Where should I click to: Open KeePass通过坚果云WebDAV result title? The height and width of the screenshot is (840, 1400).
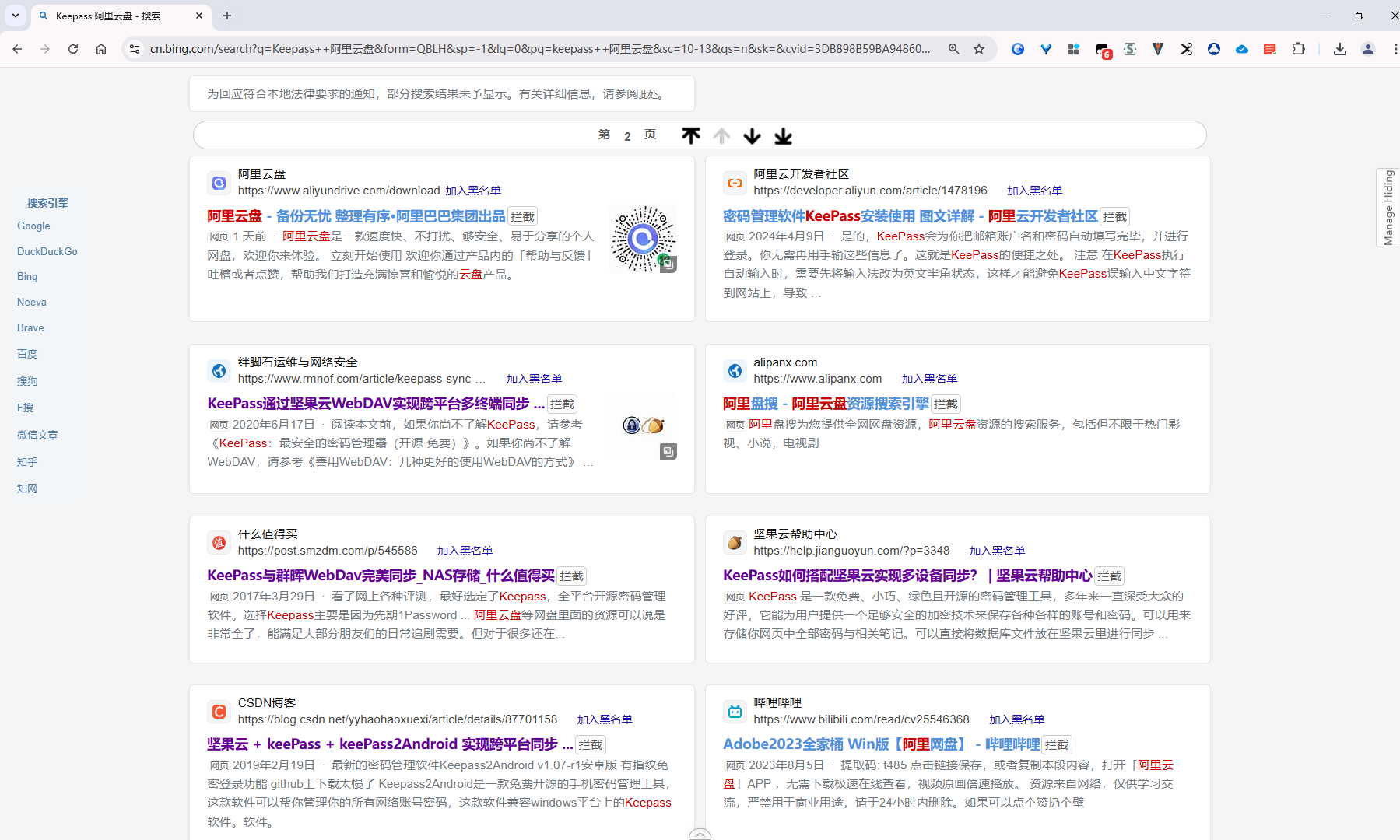376,404
